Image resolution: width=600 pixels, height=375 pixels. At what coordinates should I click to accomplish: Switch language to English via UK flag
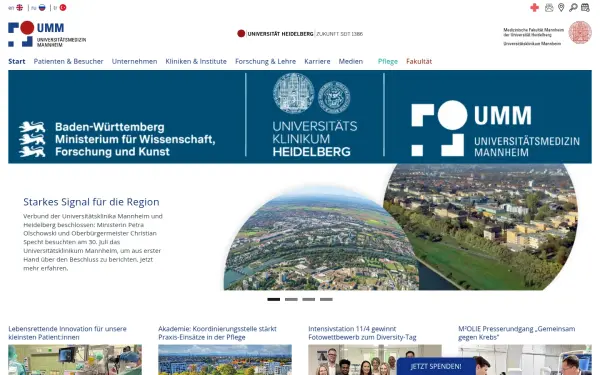(x=20, y=8)
